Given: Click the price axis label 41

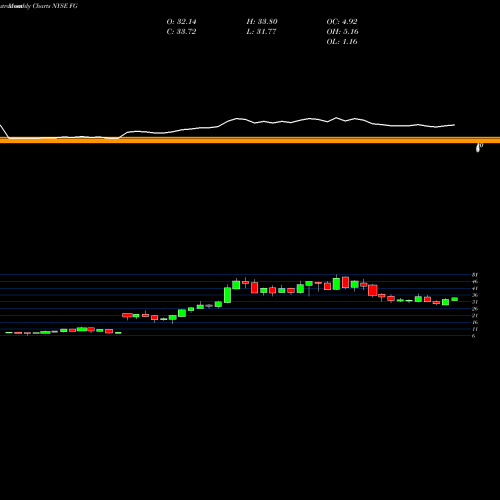Looking at the screenshot, I should point(475,288).
